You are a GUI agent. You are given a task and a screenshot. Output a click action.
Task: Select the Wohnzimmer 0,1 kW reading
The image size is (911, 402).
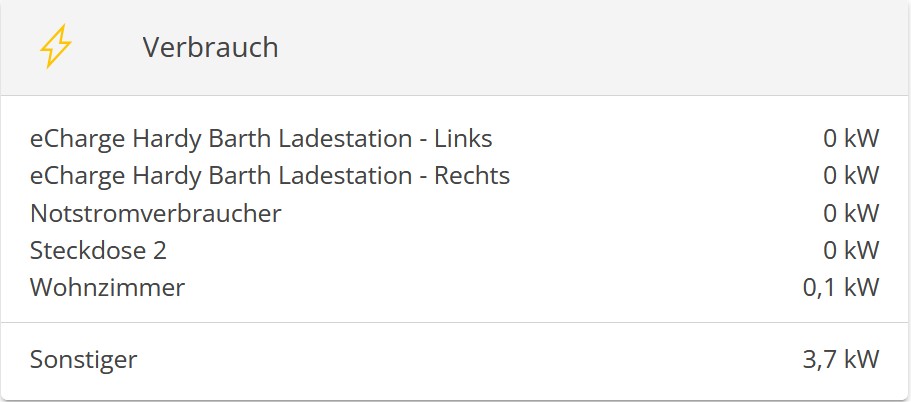click(840, 288)
